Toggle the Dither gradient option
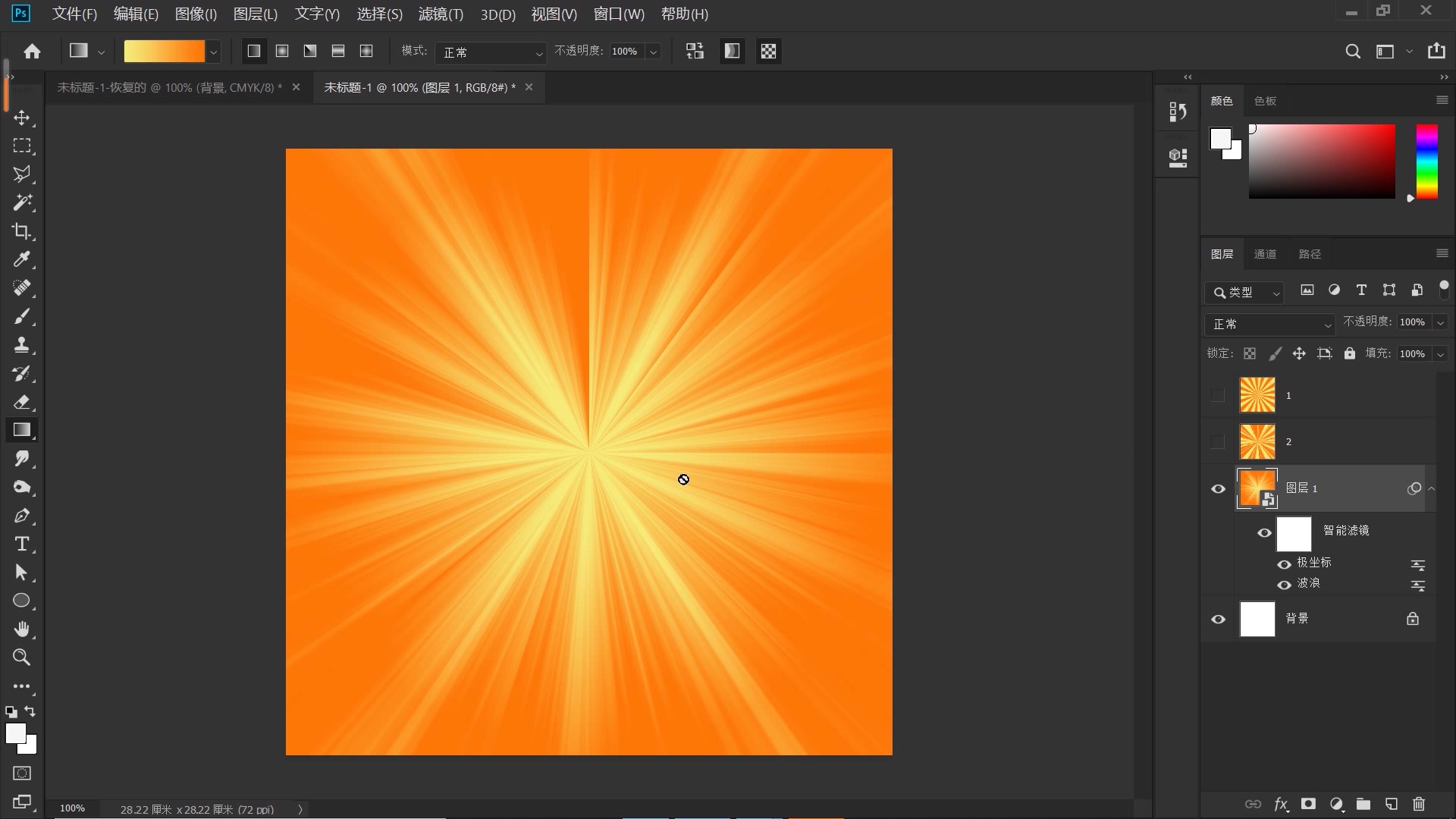 pos(732,51)
